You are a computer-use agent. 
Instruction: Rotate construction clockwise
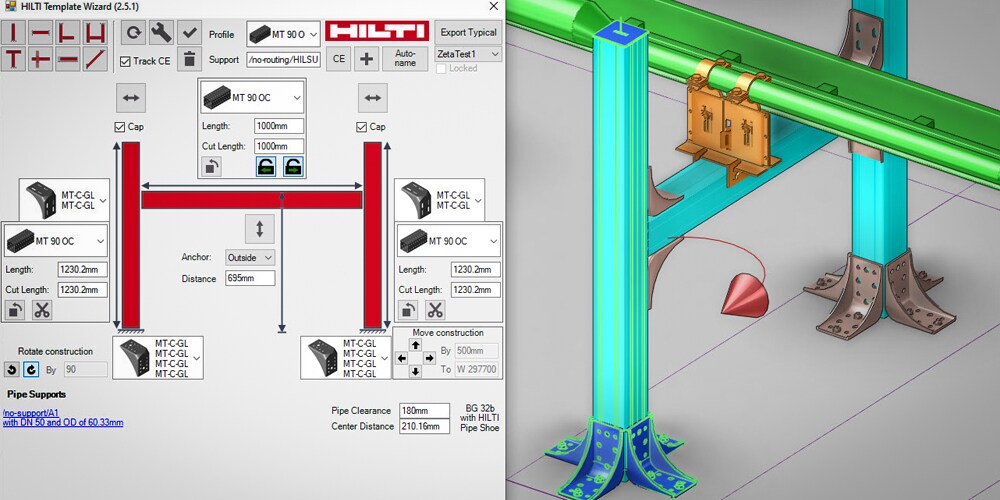[31, 369]
